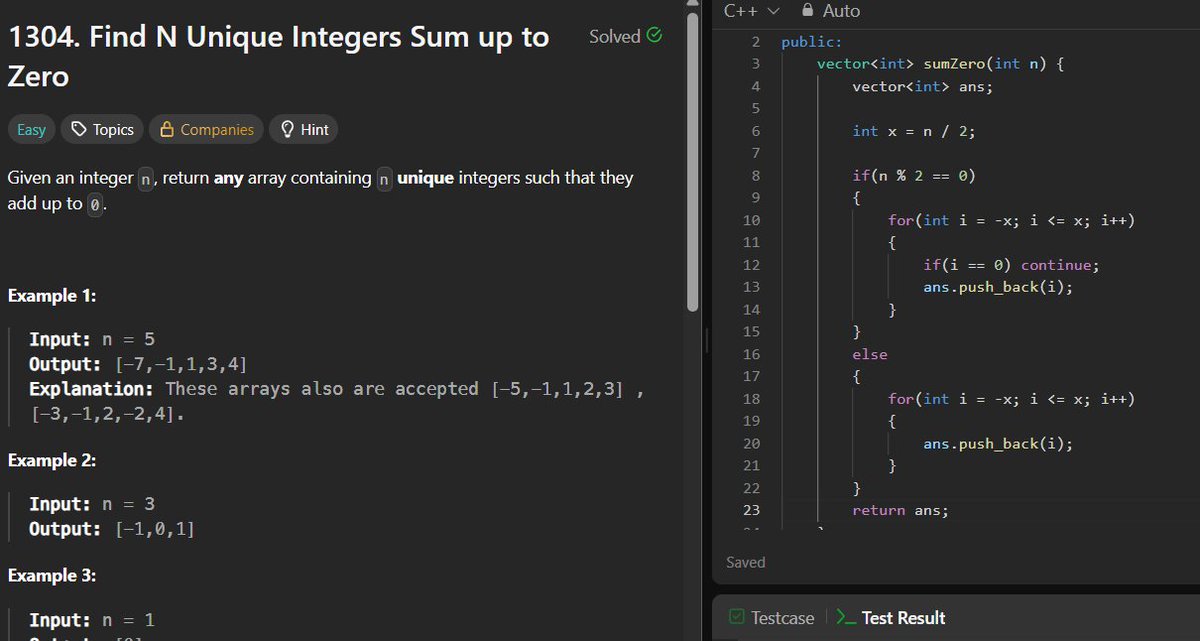Click the Companies lock icon
This screenshot has width=1200, height=641.
(168, 129)
